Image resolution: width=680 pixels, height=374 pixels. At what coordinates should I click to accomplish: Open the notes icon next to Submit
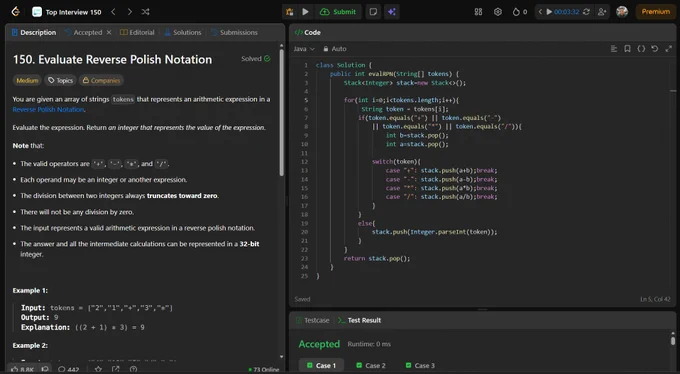click(x=373, y=12)
